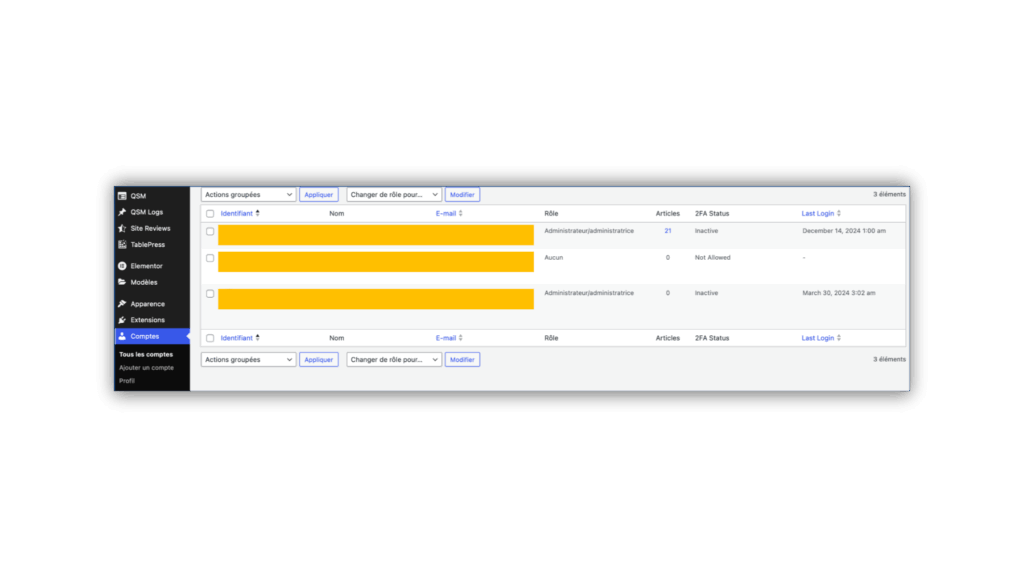Click the March 30, 2024 3:02 am cell
This screenshot has width=1024, height=578.
[839, 293]
